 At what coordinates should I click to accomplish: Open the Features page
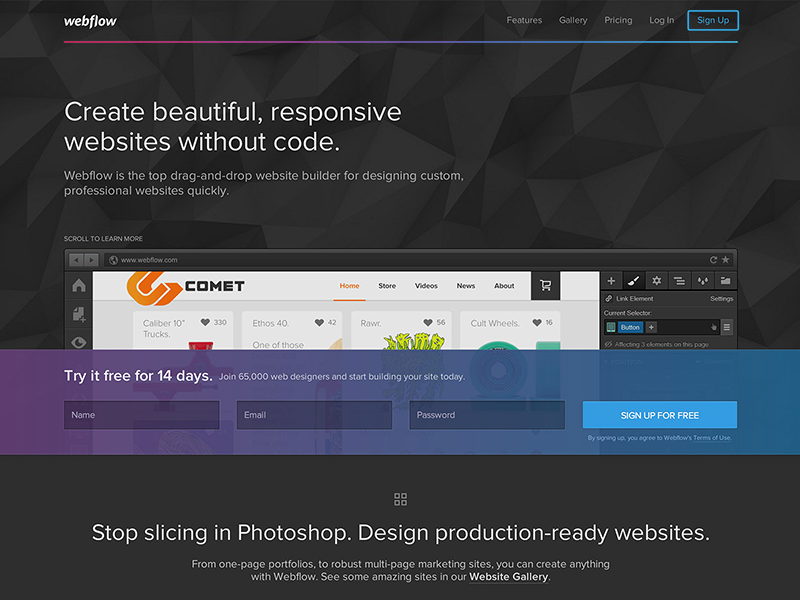(524, 20)
